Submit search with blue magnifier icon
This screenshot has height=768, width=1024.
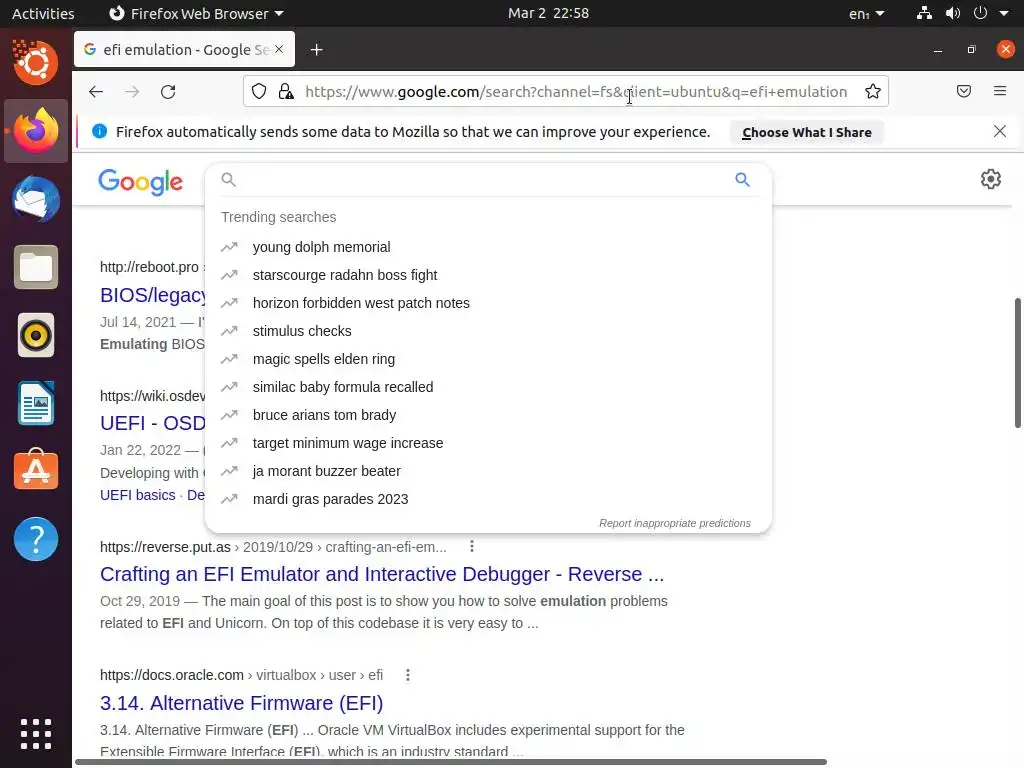pyautogui.click(x=742, y=180)
